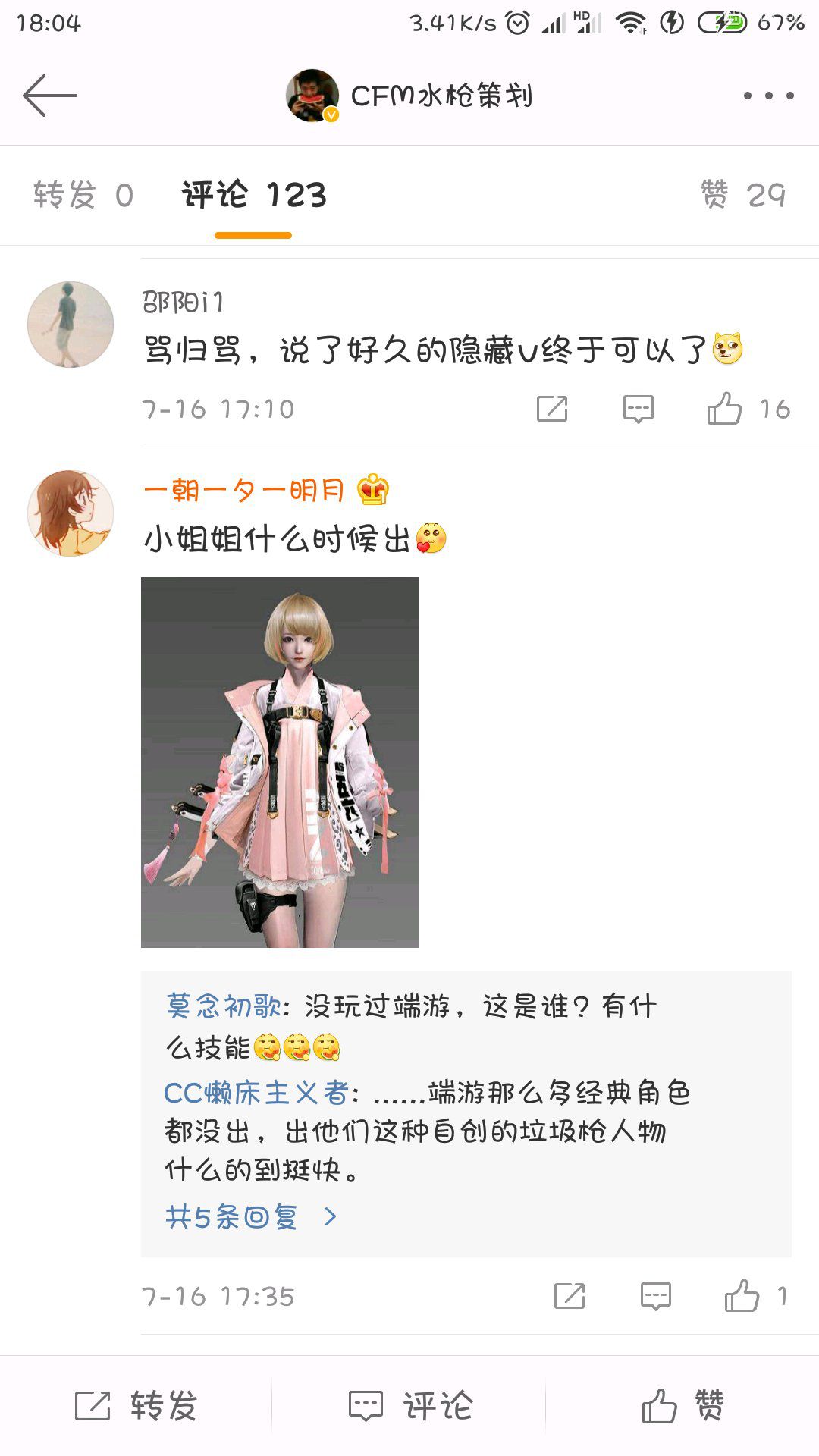The width and height of the screenshot is (819, 1456).
Task: Select the 评论 123 tab
Action: click(254, 195)
